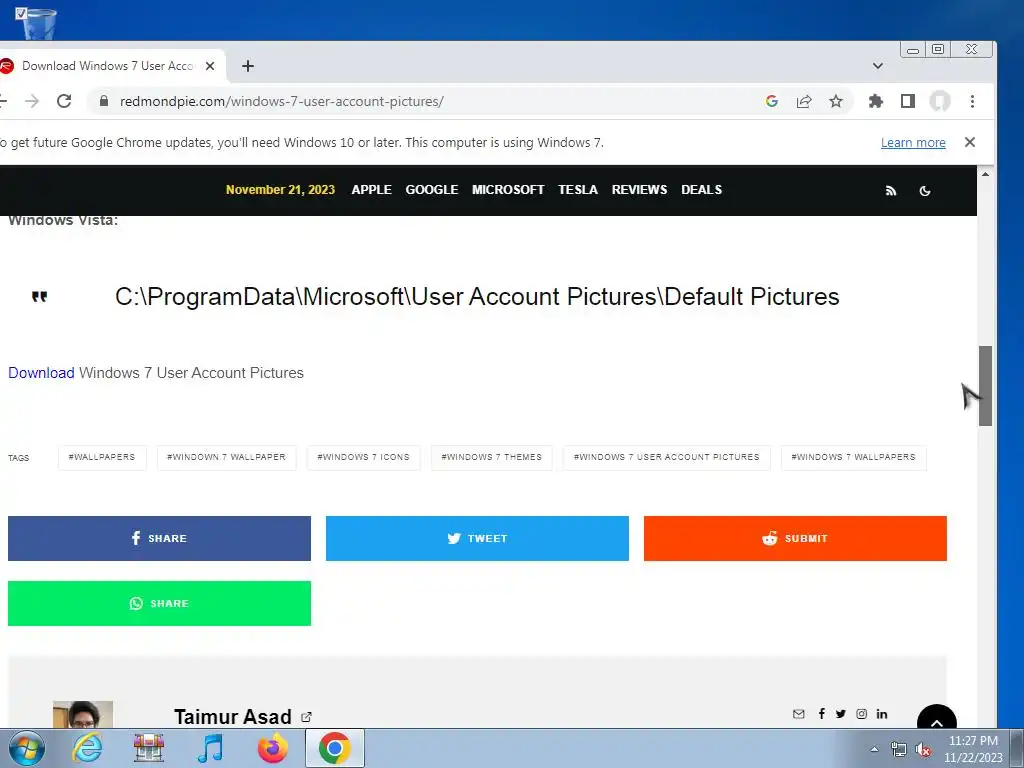Click the TWEET button
This screenshot has width=1024, height=768.
[477, 538]
